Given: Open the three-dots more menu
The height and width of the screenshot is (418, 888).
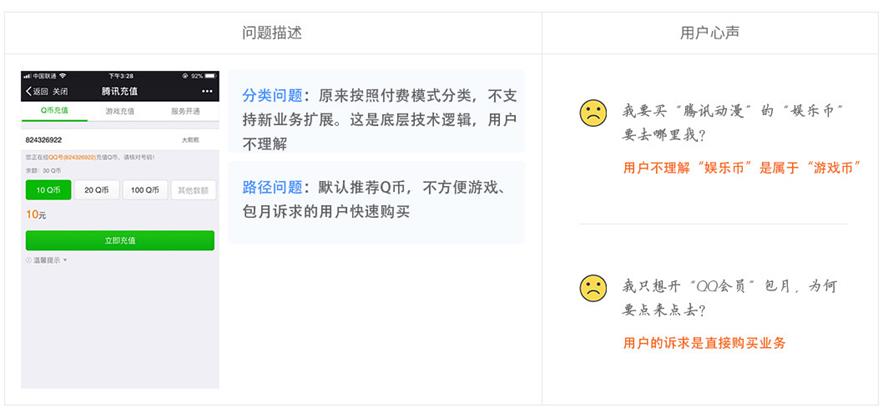Looking at the screenshot, I should (207, 91).
